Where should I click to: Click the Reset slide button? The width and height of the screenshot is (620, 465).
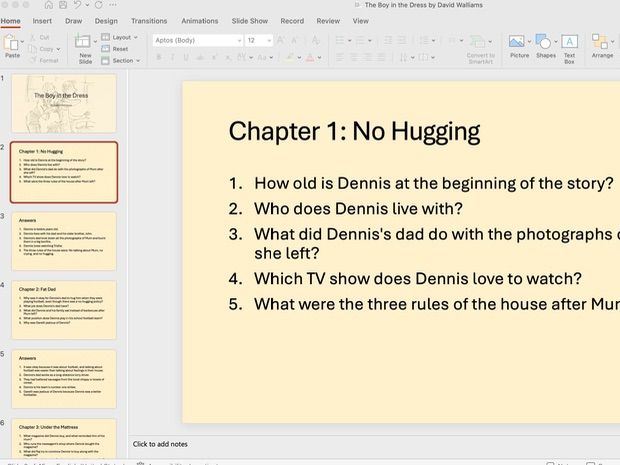click(115, 49)
